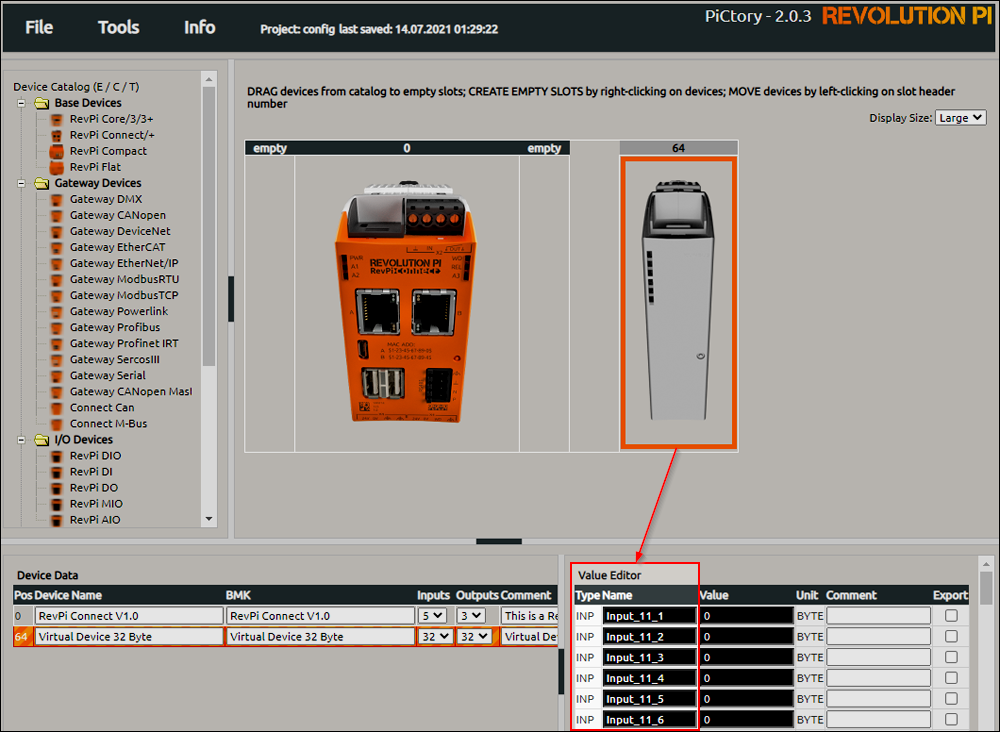Viewport: 1000px width, 732px height.
Task: Edit Device Name field of RevPi Connect V1.0
Action: [129, 616]
